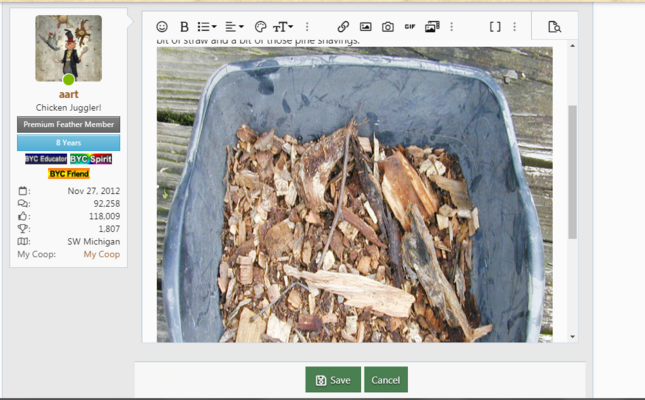Click the insert image icon
Viewport: 645px width, 400px height.
pos(366,27)
